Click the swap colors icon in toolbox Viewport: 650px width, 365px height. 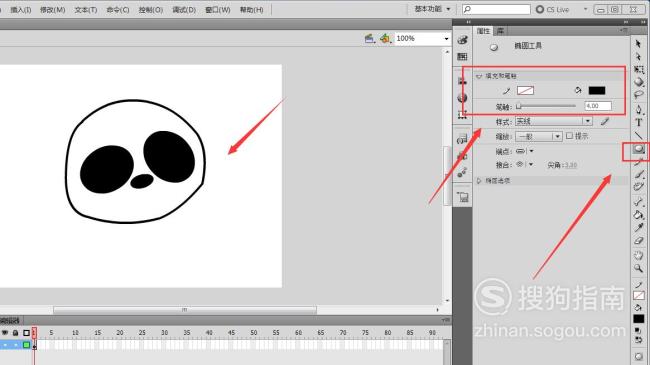639,339
